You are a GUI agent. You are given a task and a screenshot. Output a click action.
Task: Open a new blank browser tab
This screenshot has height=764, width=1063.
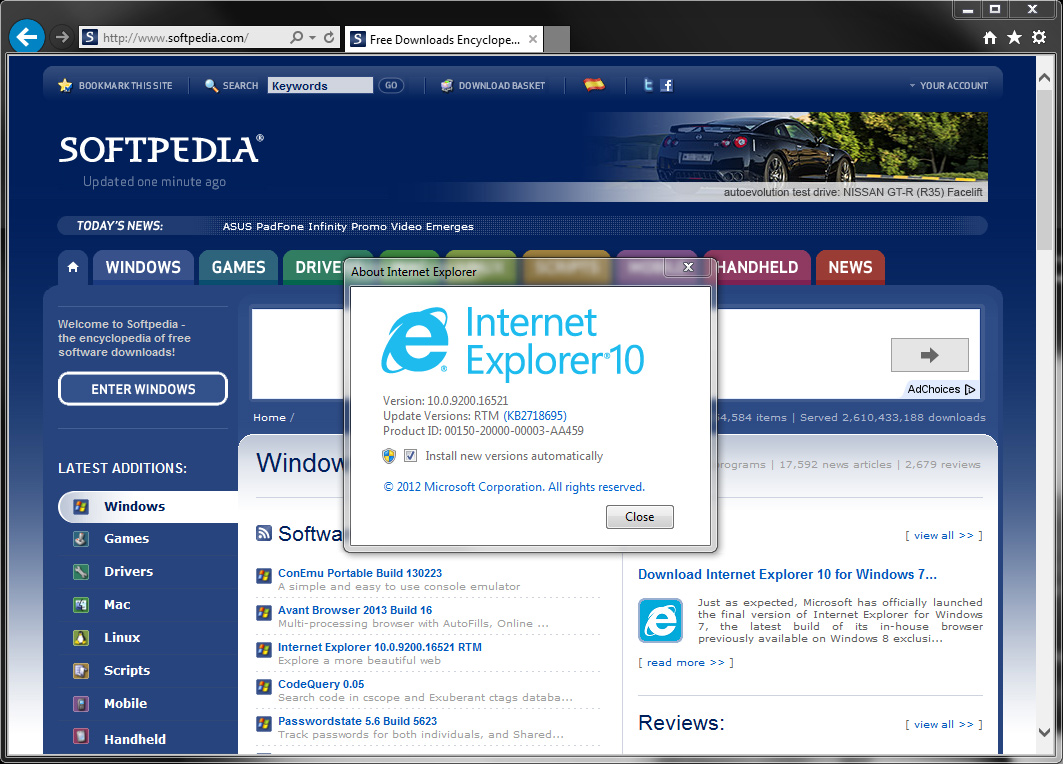(x=557, y=39)
